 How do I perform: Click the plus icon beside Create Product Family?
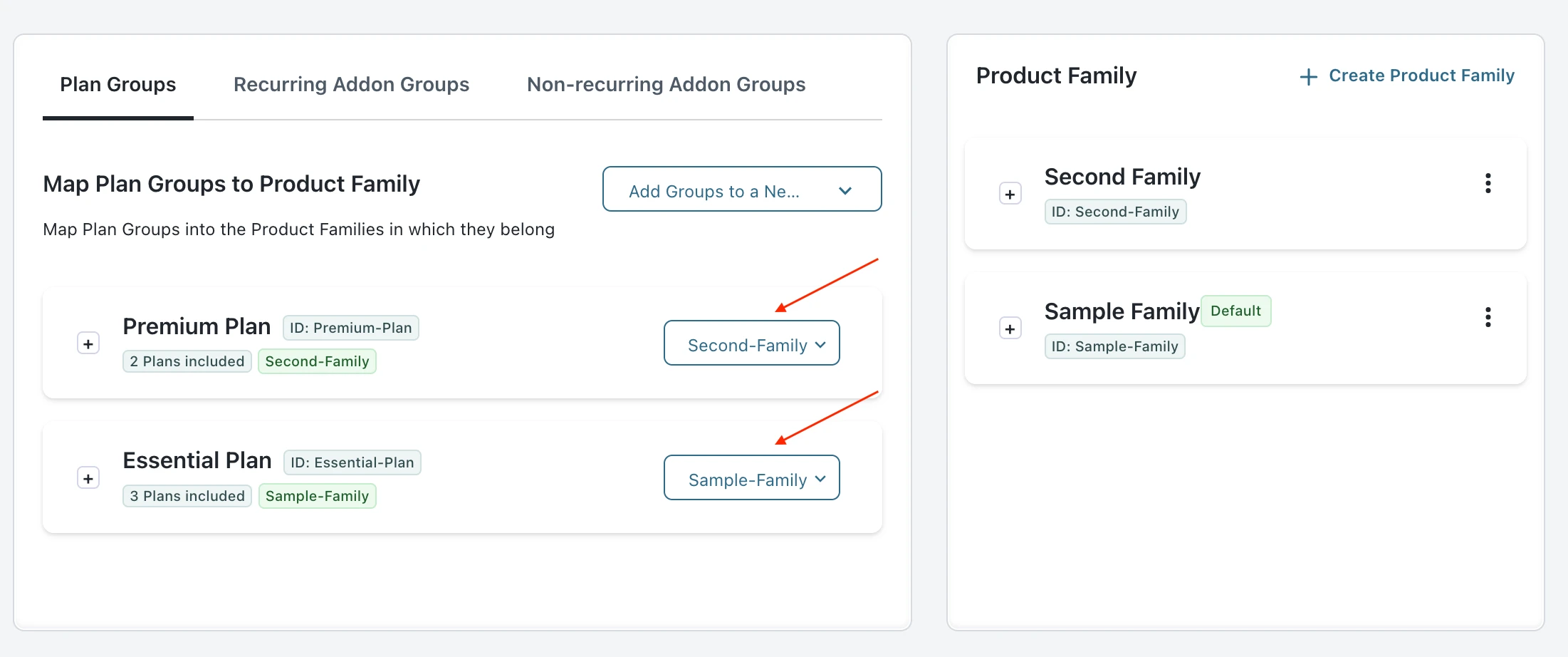pos(1308,77)
